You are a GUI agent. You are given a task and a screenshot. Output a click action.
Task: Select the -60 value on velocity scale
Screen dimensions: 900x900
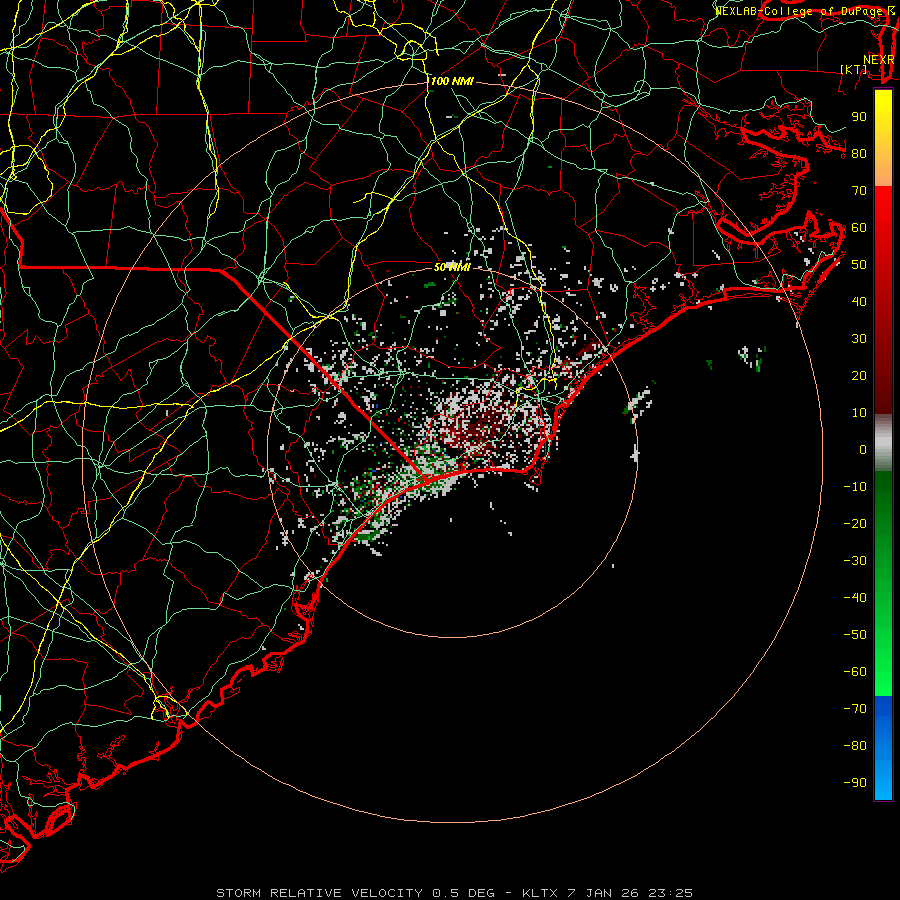tap(855, 672)
